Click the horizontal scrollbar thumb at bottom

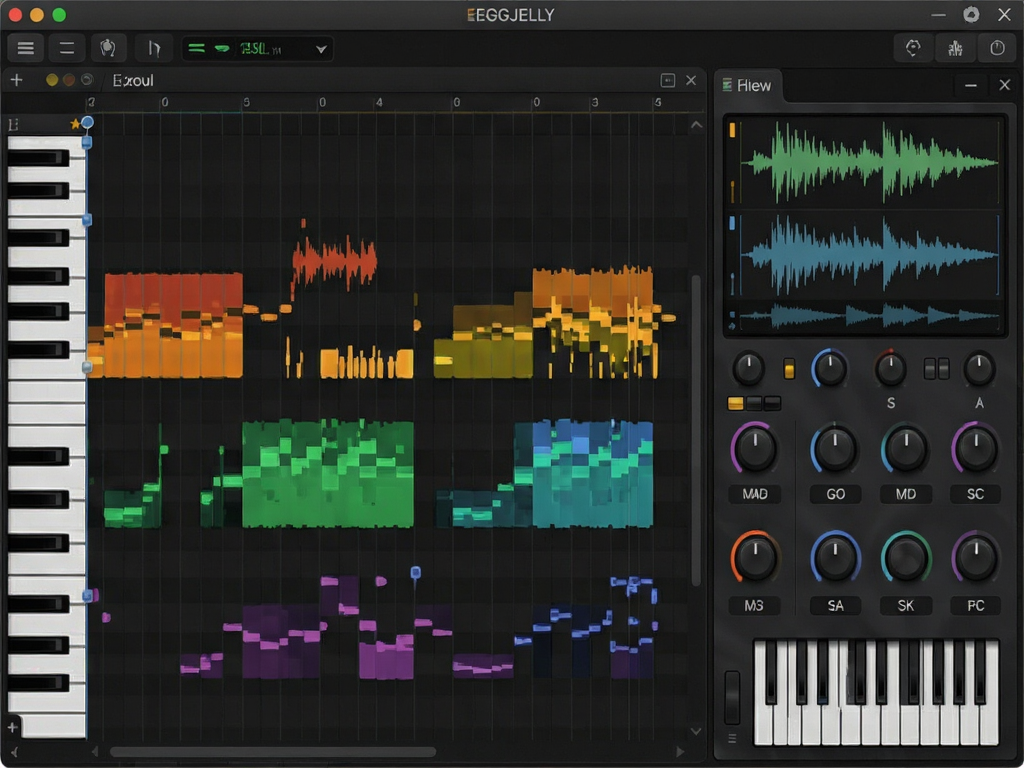tap(272, 752)
